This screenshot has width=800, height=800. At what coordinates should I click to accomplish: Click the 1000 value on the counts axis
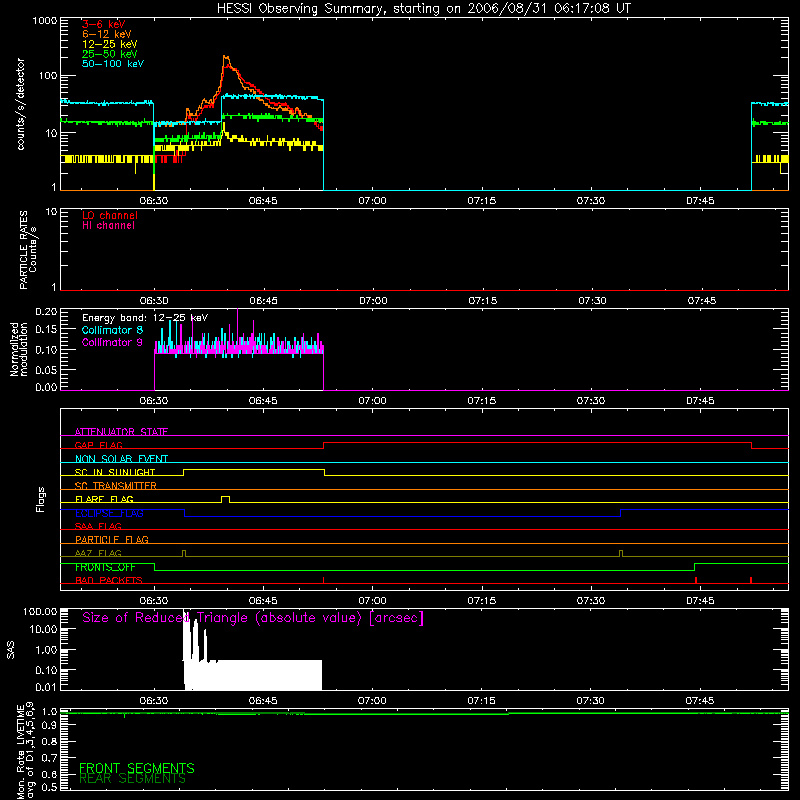45,21
